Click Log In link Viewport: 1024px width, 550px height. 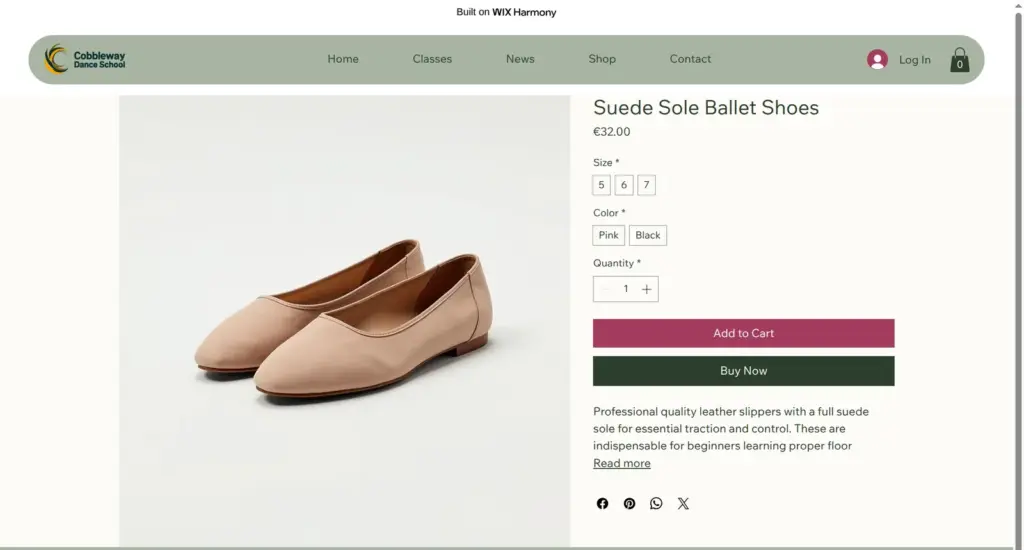point(915,59)
